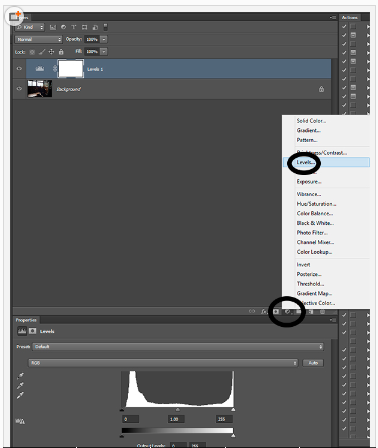Image resolution: width=378 pixels, height=448 pixels.
Task: Click the add layer mask icon
Action: tap(276, 311)
